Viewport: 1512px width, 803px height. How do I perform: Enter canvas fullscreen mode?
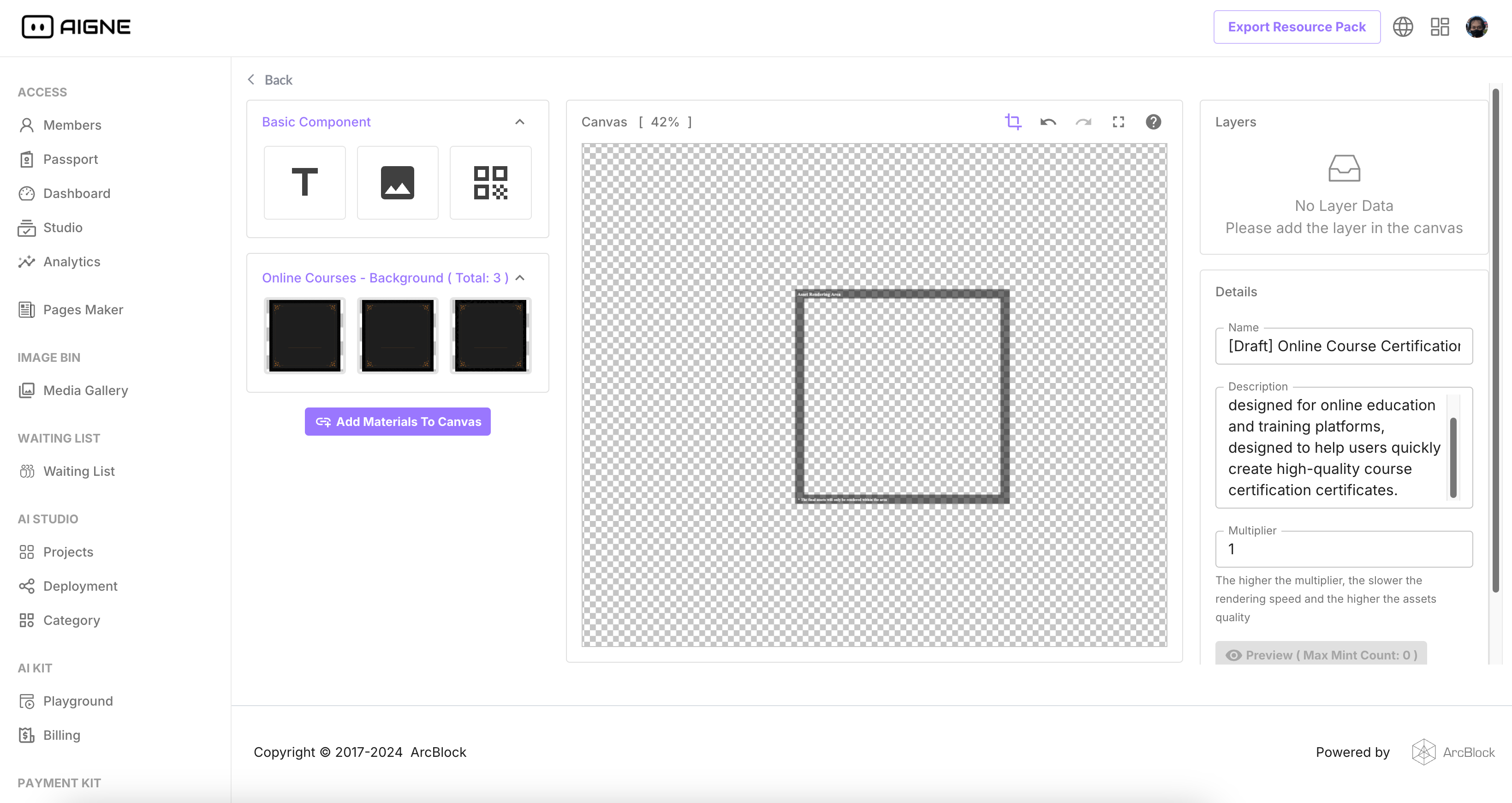(1118, 121)
